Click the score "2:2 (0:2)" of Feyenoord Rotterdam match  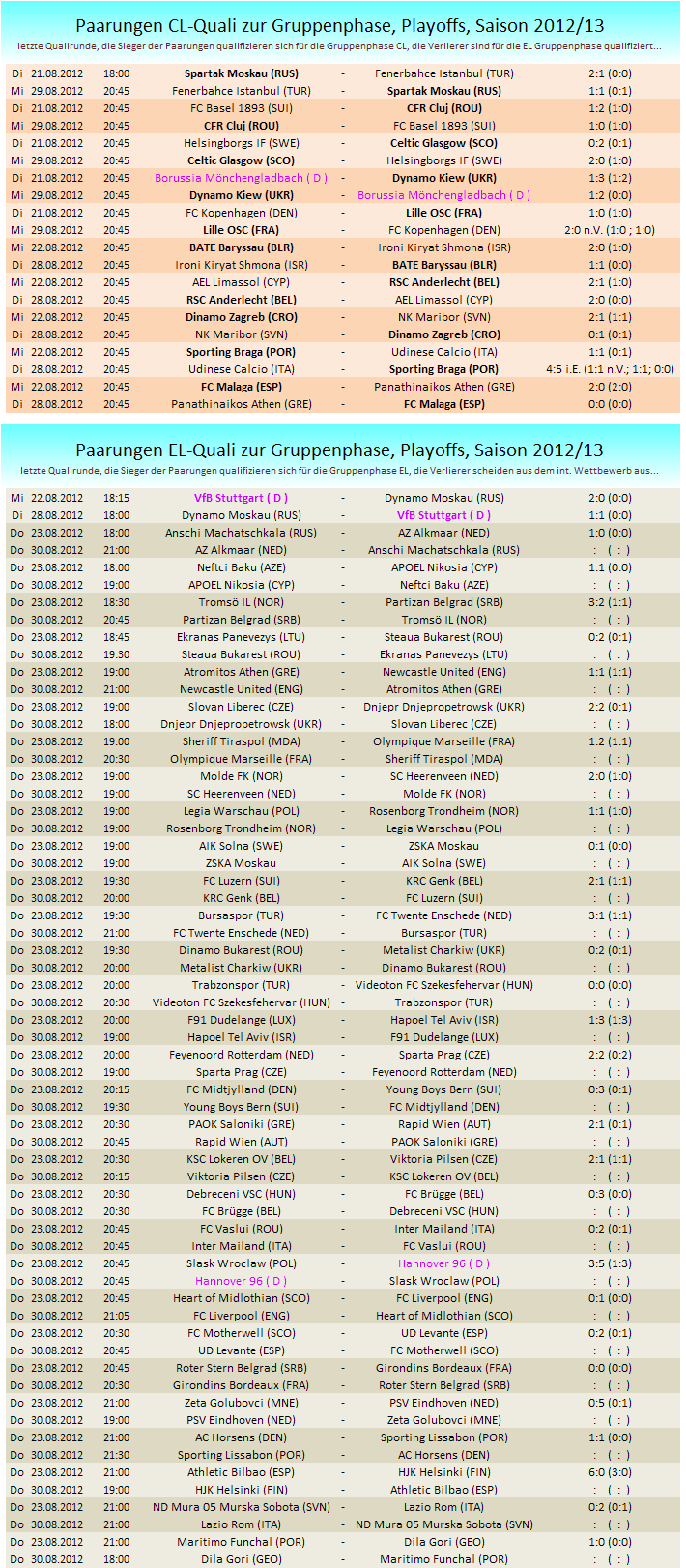pyautogui.click(x=610, y=1055)
